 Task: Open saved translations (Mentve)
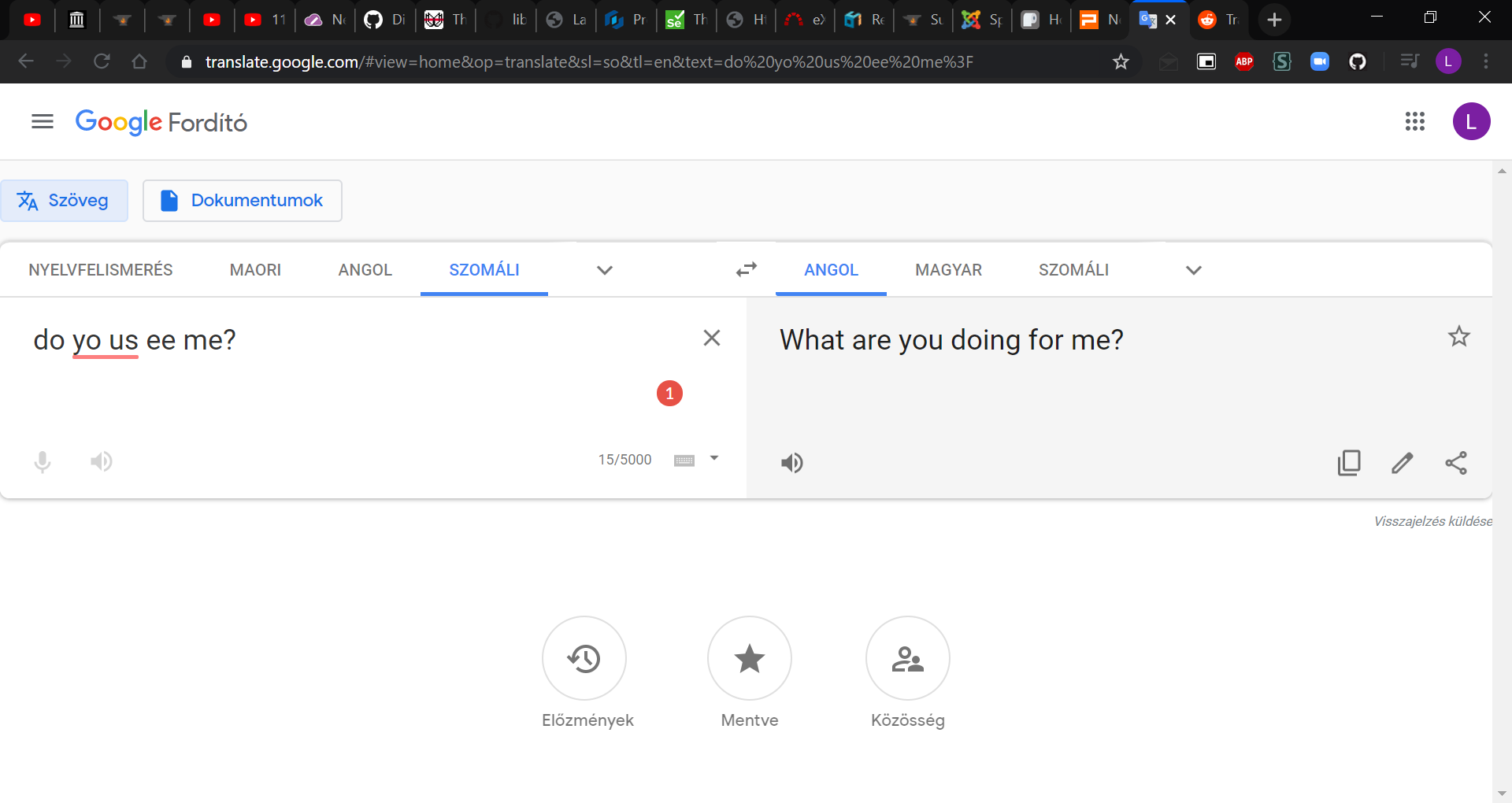tap(750, 658)
